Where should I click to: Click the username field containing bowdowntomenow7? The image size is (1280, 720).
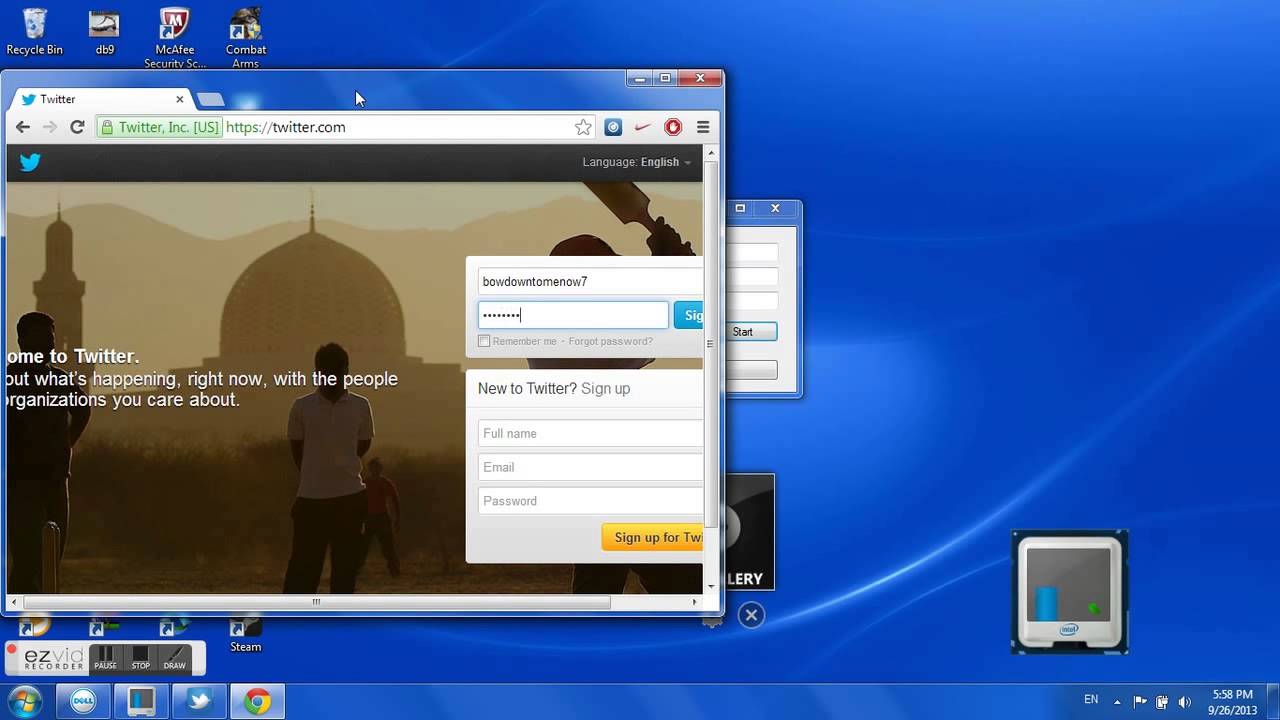pos(590,282)
